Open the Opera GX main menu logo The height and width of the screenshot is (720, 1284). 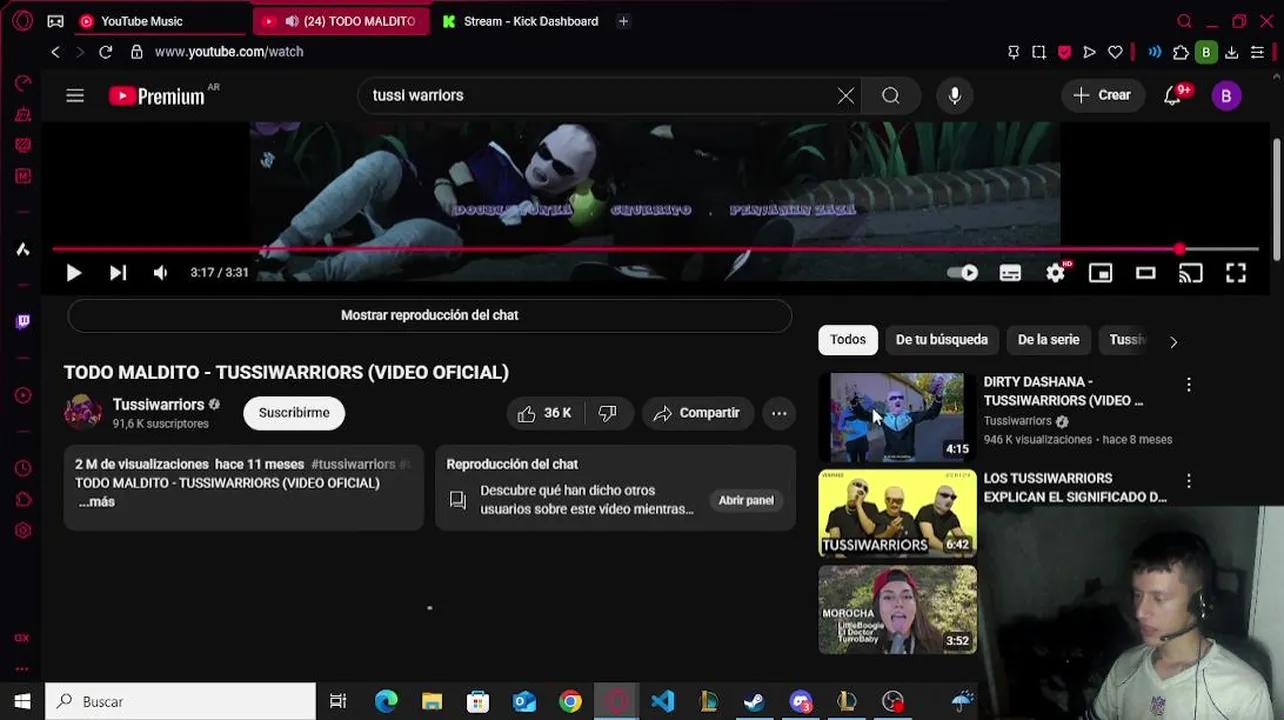22,21
